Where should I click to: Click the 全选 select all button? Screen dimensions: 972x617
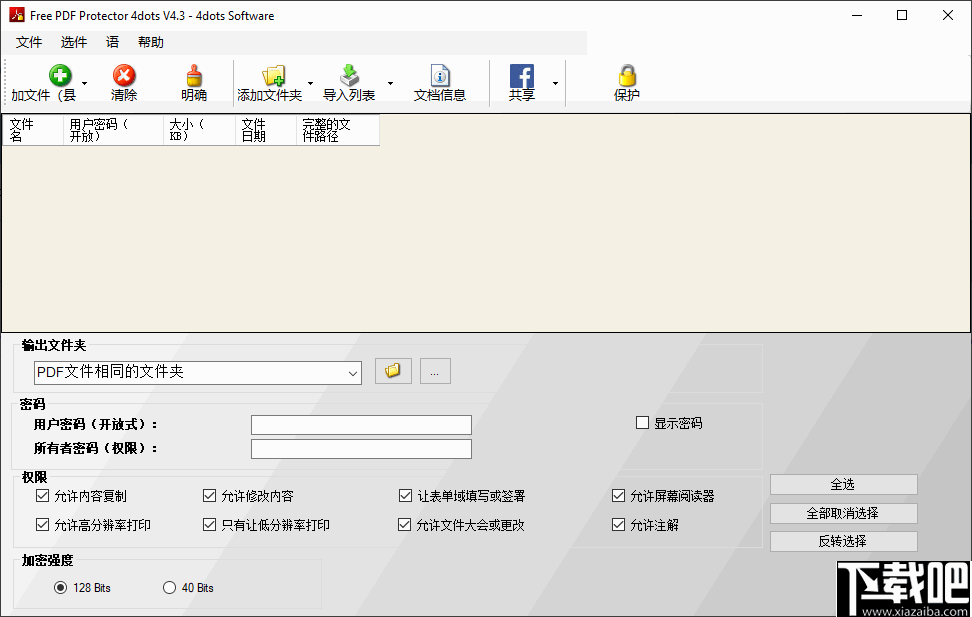click(x=843, y=484)
